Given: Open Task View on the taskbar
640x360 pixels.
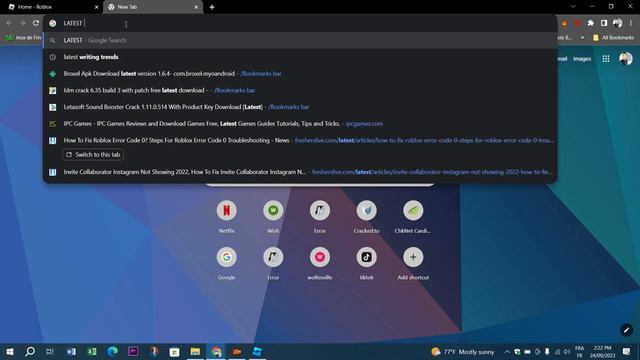Looking at the screenshot, I should tap(50, 351).
